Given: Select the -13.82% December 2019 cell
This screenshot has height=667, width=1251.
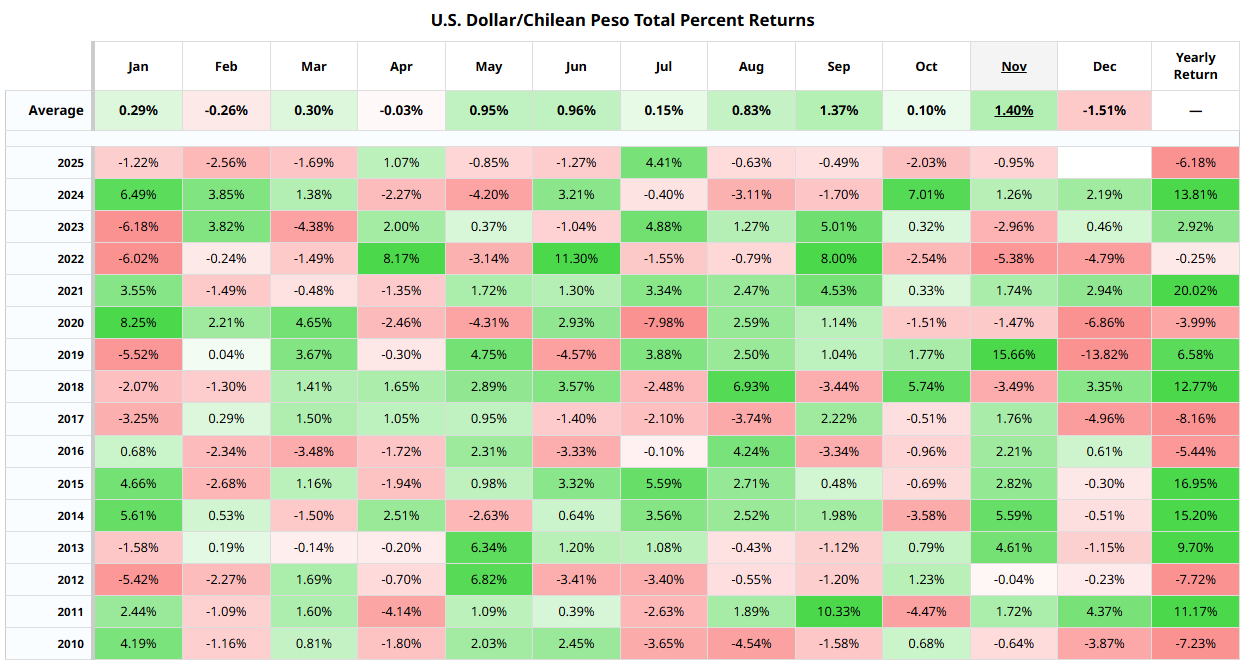Looking at the screenshot, I should click(x=1104, y=355).
